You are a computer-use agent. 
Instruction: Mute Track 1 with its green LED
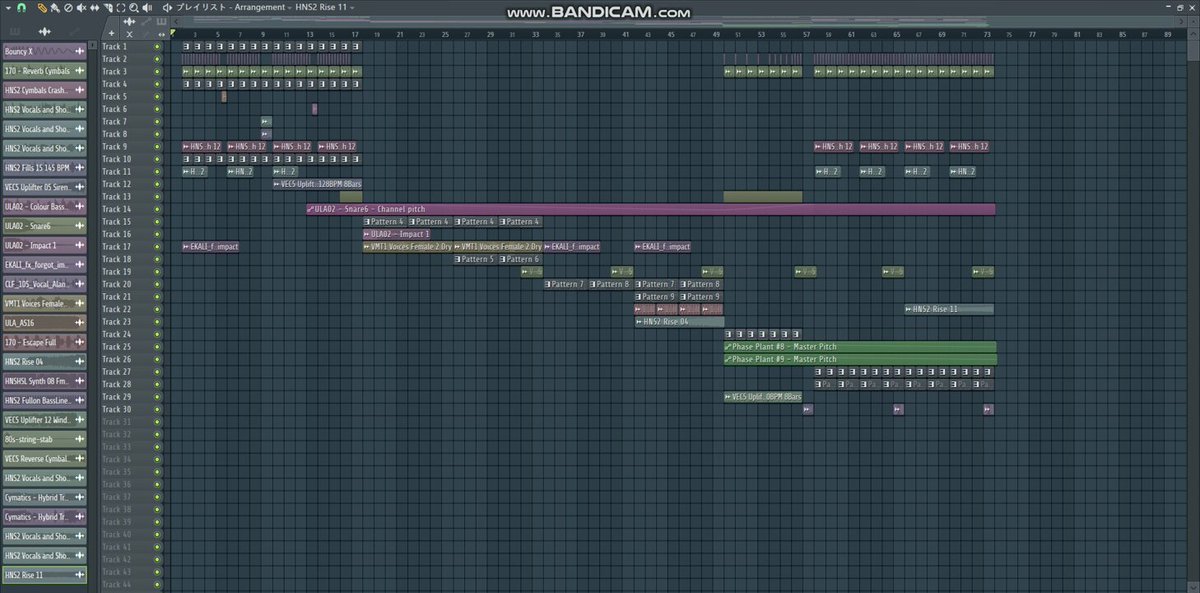pos(157,47)
